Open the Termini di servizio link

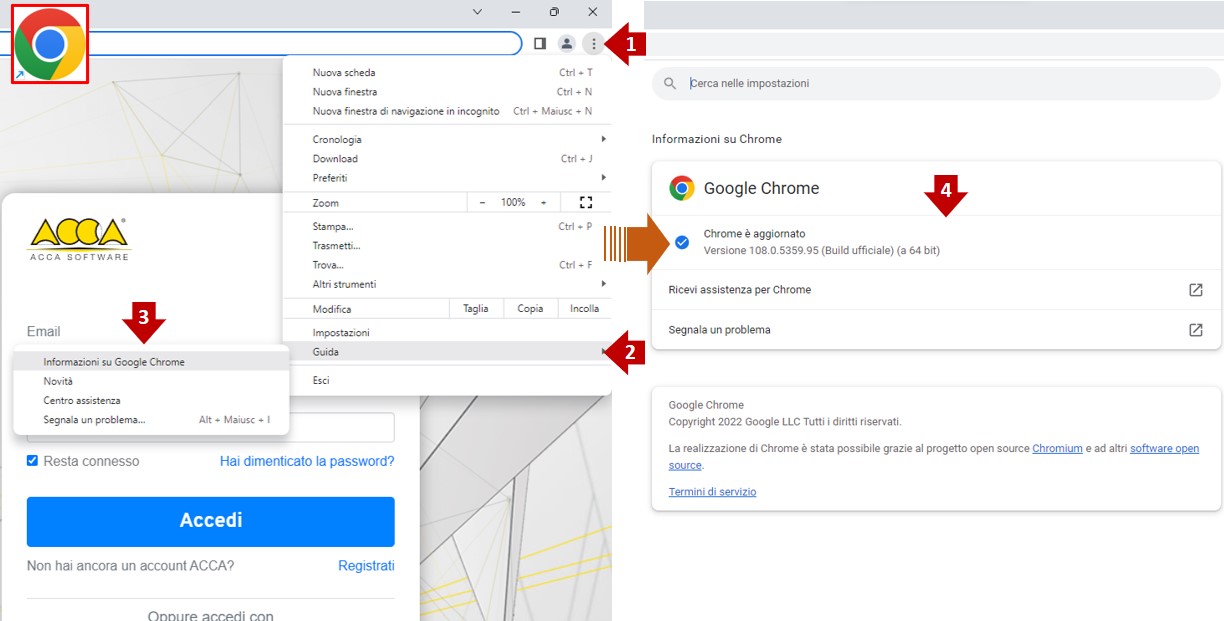[712, 492]
